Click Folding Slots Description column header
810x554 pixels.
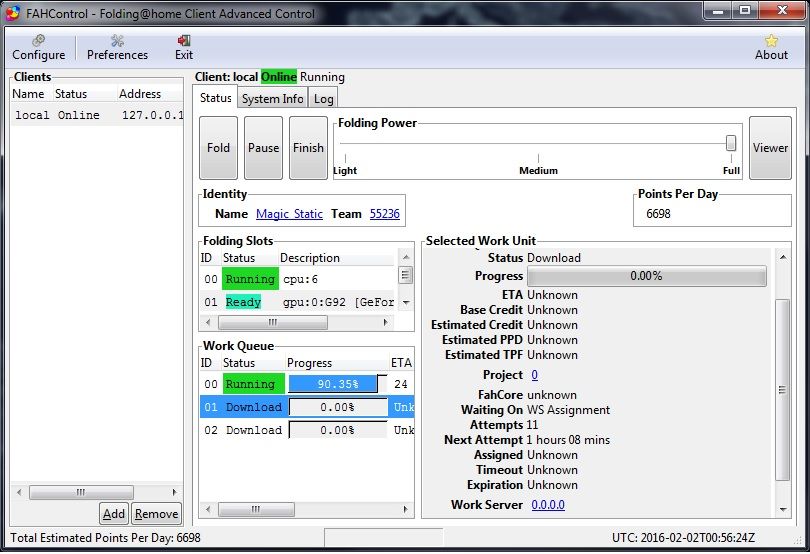coord(336,258)
